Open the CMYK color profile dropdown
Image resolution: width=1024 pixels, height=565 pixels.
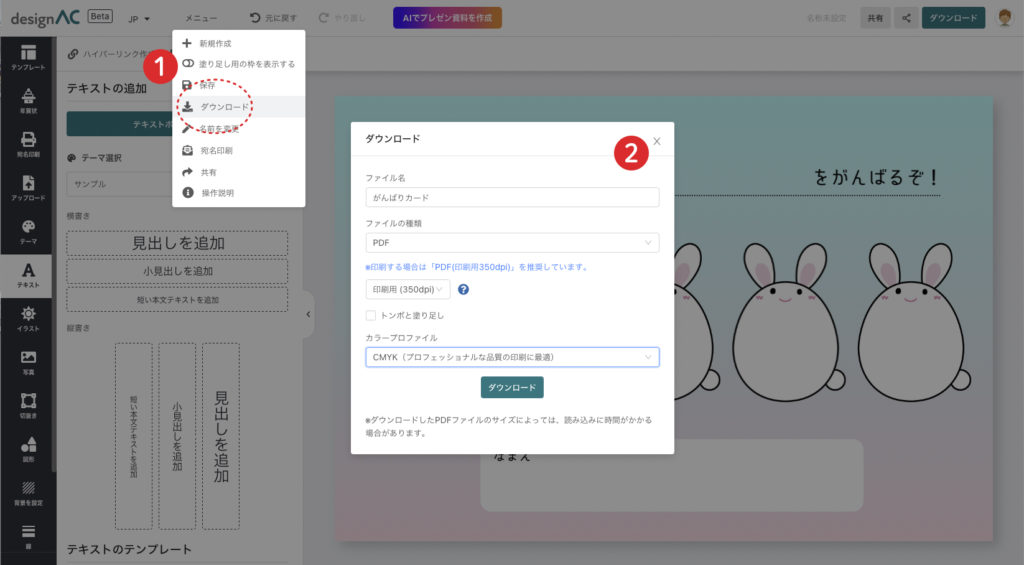(512, 357)
